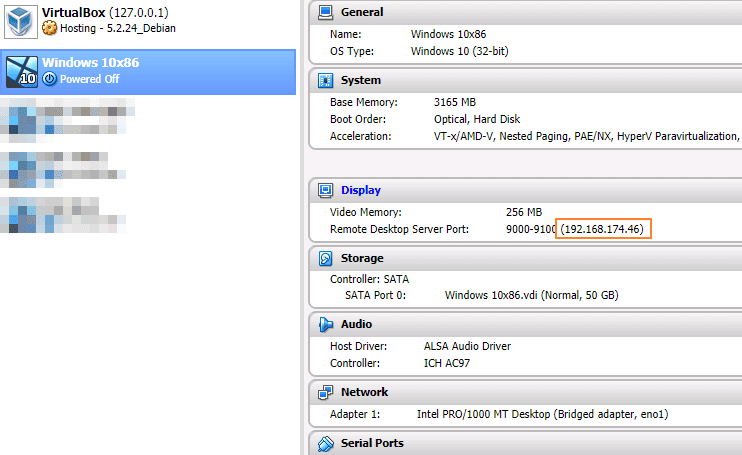742x455 pixels.
Task: Open the Storage settings header
Action: pyautogui.click(x=362, y=258)
